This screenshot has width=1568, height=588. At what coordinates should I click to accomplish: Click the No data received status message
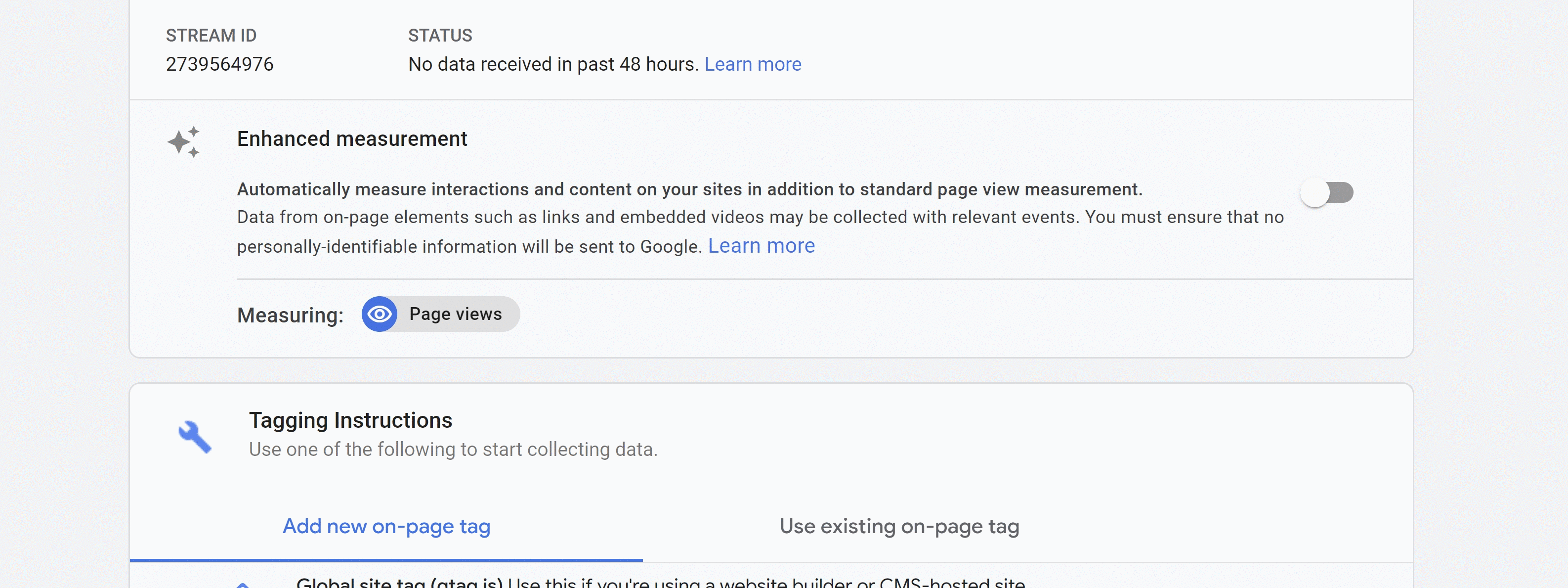pos(551,63)
